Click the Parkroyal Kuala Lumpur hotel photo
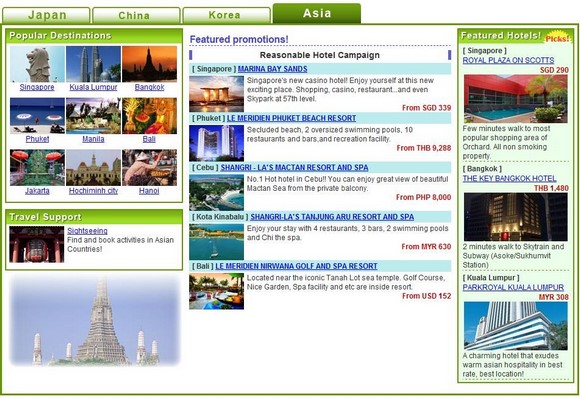Viewport: 580px width, 398px height. [516, 326]
